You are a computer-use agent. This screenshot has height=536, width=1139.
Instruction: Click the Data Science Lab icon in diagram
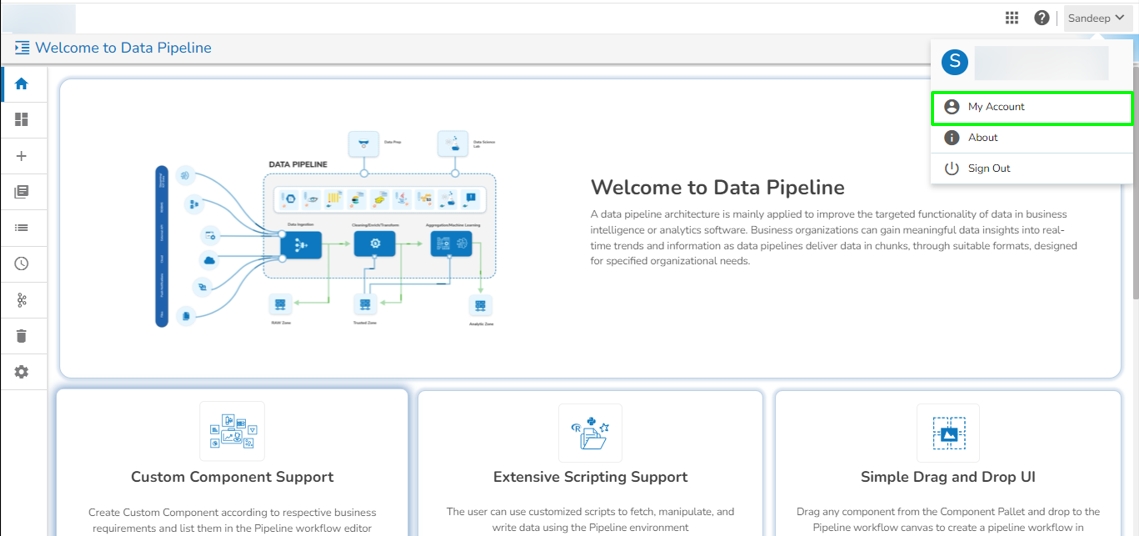click(x=453, y=144)
